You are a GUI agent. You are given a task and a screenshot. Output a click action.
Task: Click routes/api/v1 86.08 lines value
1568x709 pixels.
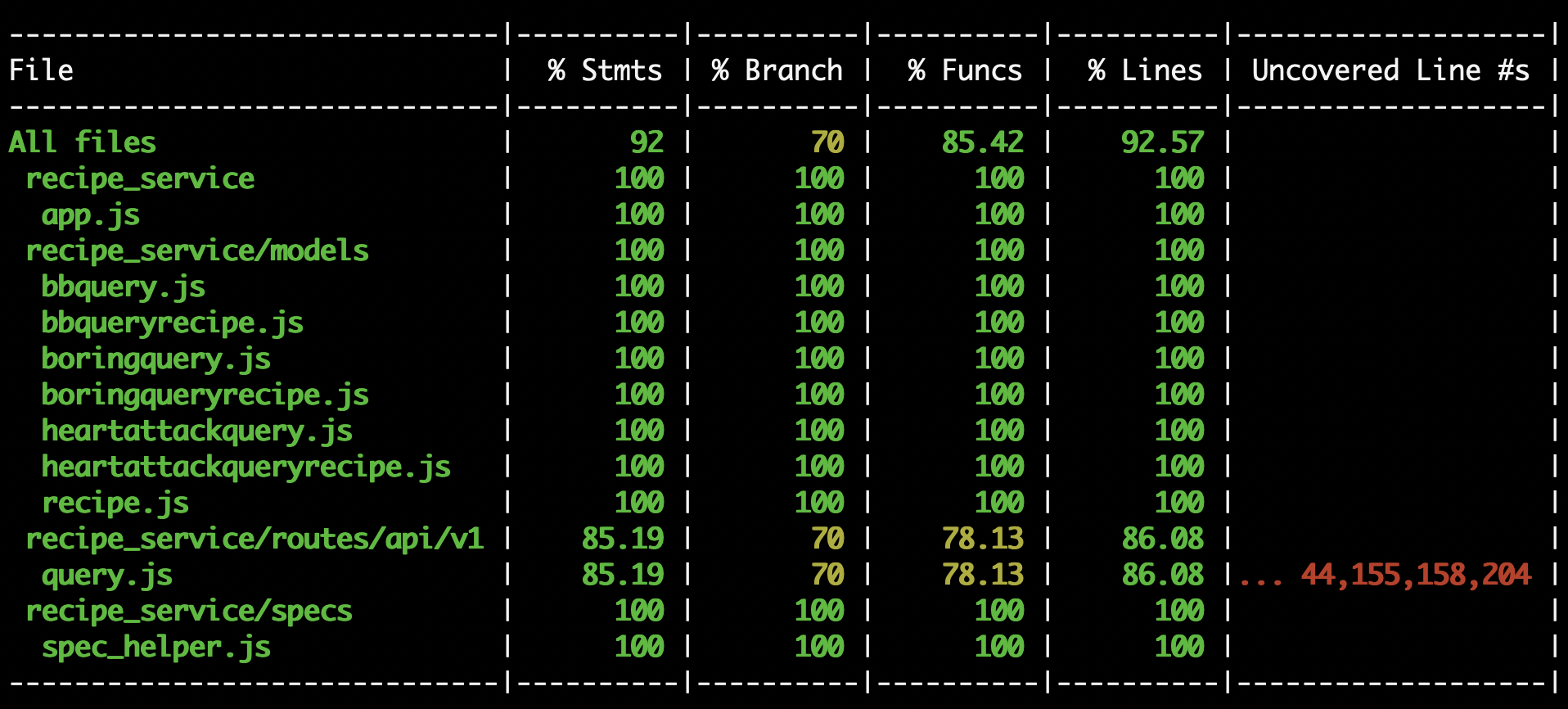[1162, 539]
